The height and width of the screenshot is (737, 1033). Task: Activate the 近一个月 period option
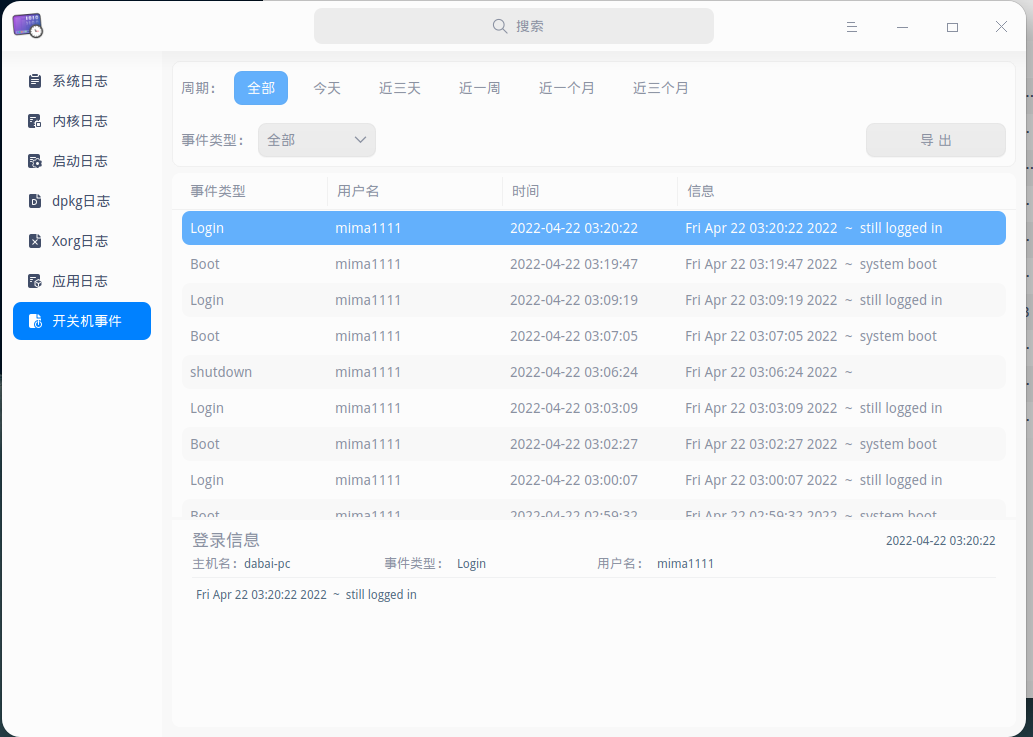tap(566, 88)
